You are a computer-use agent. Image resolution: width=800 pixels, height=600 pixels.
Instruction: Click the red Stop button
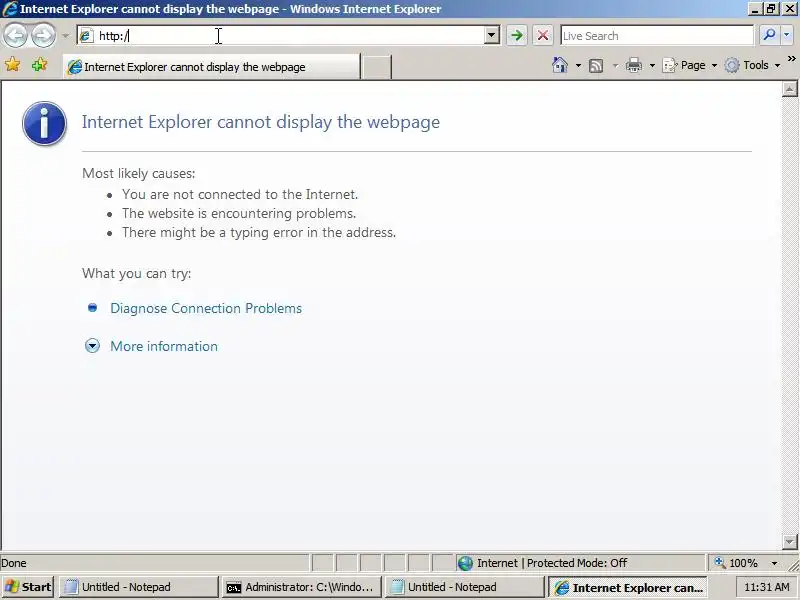[543, 35]
